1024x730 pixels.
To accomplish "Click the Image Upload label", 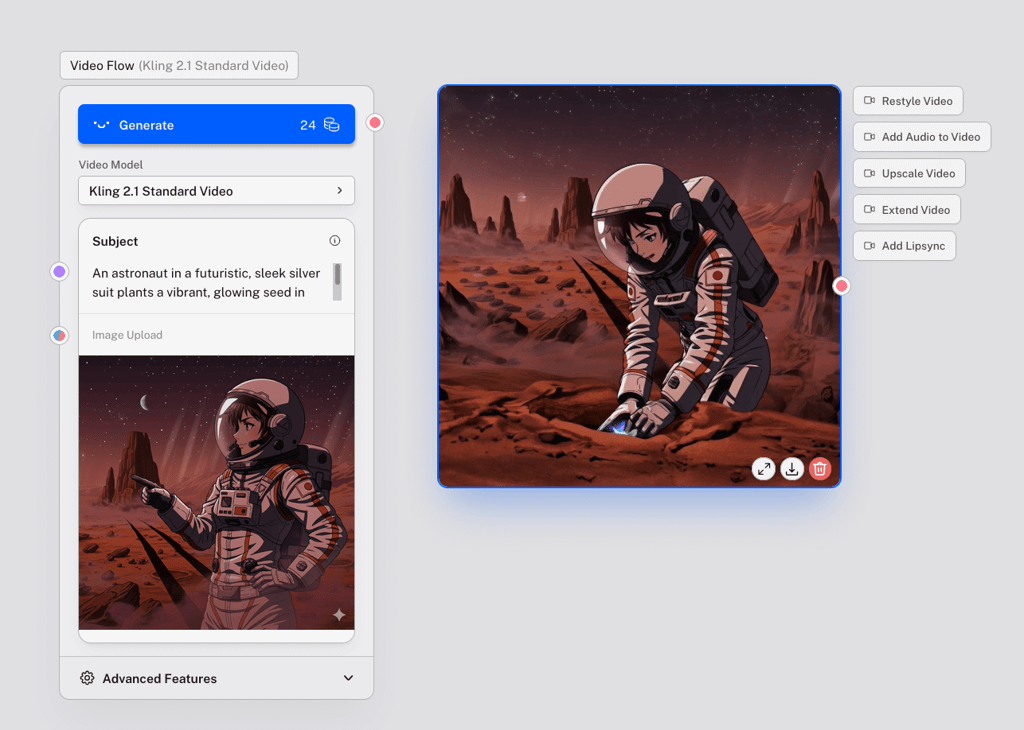I will click(x=127, y=335).
